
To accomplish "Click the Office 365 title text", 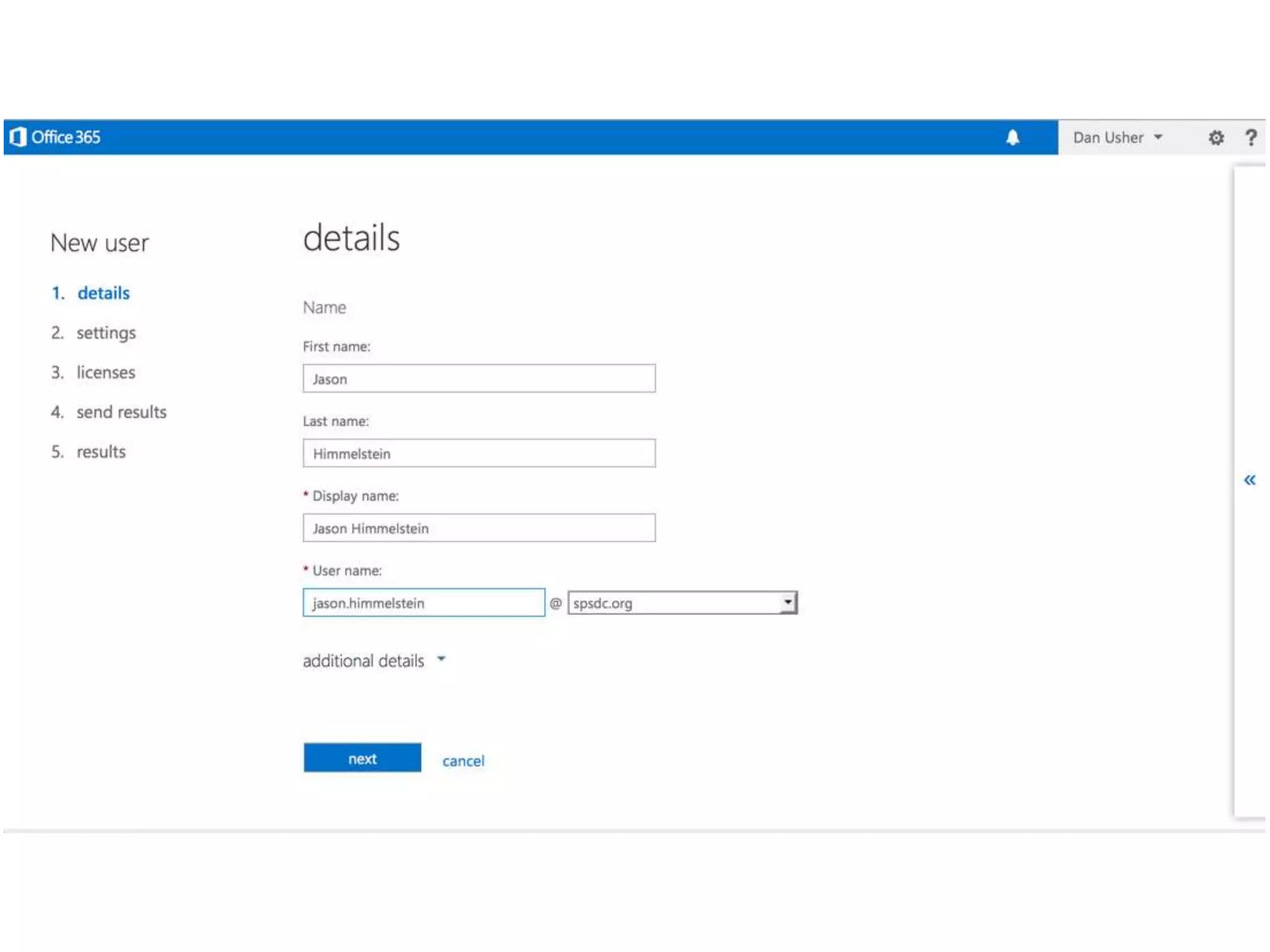I will pos(66,138).
